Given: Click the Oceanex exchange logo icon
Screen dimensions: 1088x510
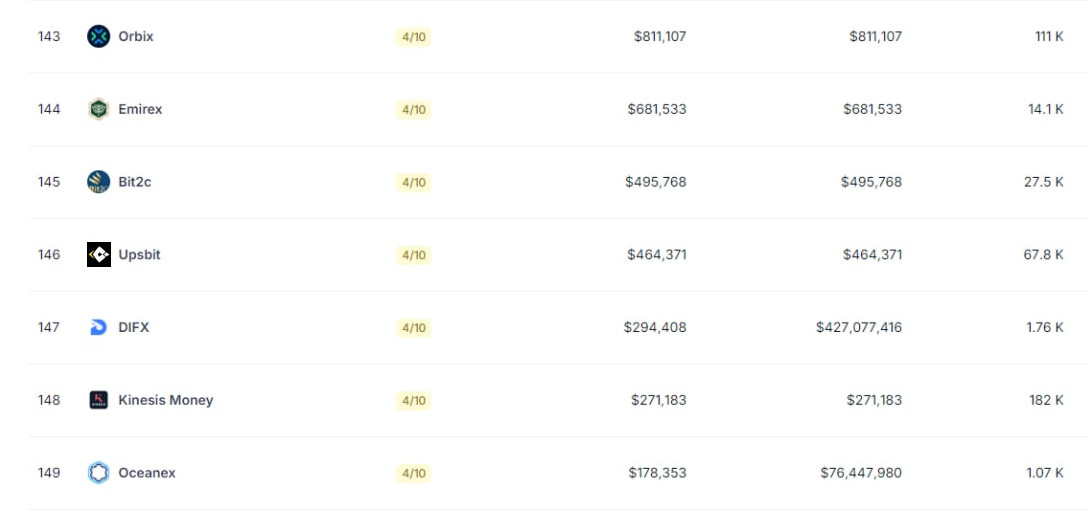Looking at the screenshot, I should point(99,473).
